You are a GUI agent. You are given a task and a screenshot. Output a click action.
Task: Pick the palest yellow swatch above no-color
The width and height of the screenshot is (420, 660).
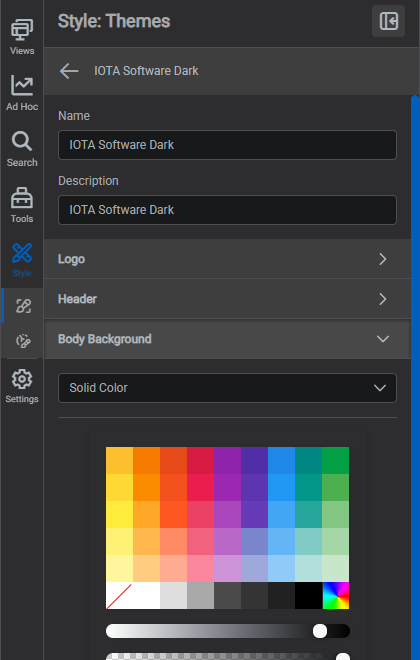[119, 569]
